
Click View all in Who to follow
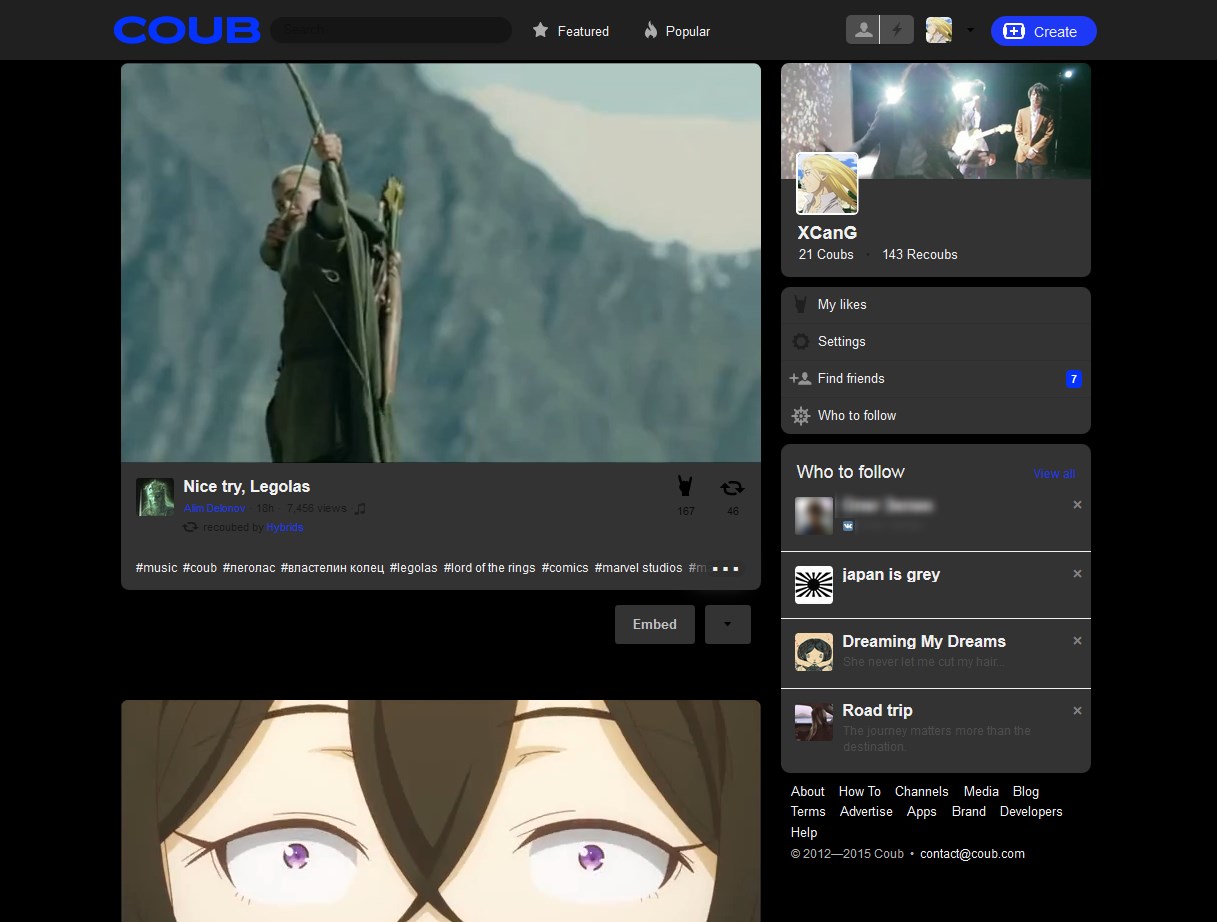(1054, 473)
